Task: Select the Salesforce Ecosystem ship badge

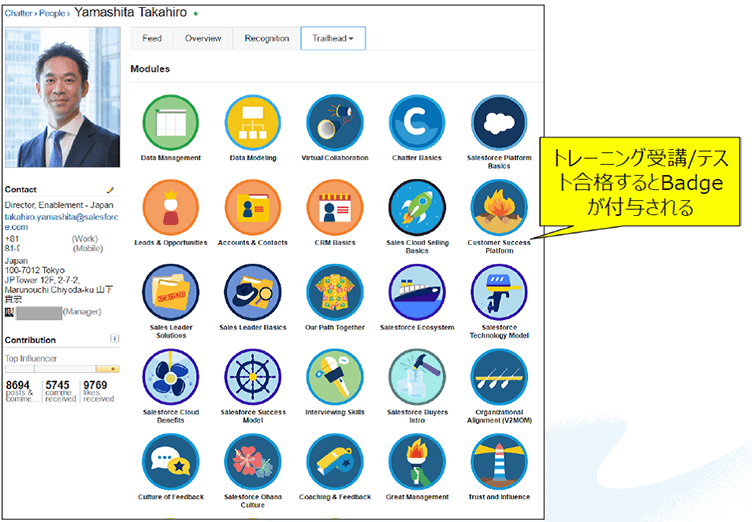Action: (x=417, y=292)
